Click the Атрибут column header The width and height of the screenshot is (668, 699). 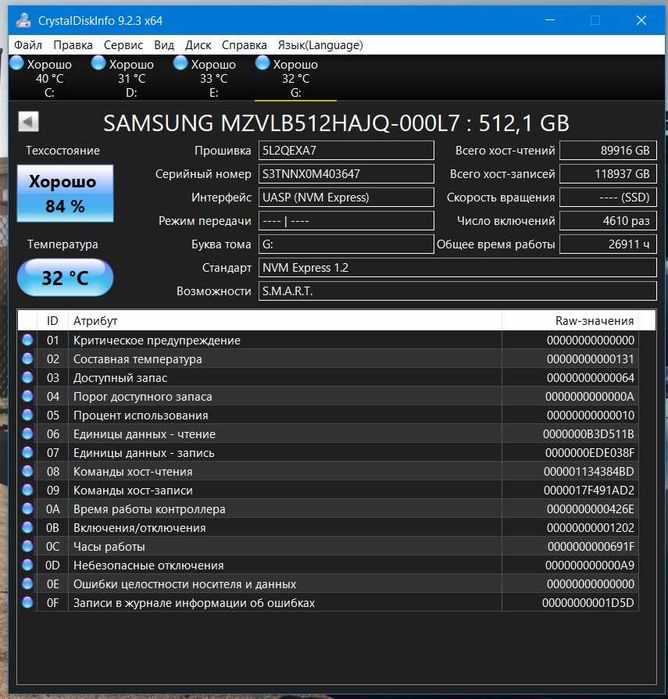[285, 321]
